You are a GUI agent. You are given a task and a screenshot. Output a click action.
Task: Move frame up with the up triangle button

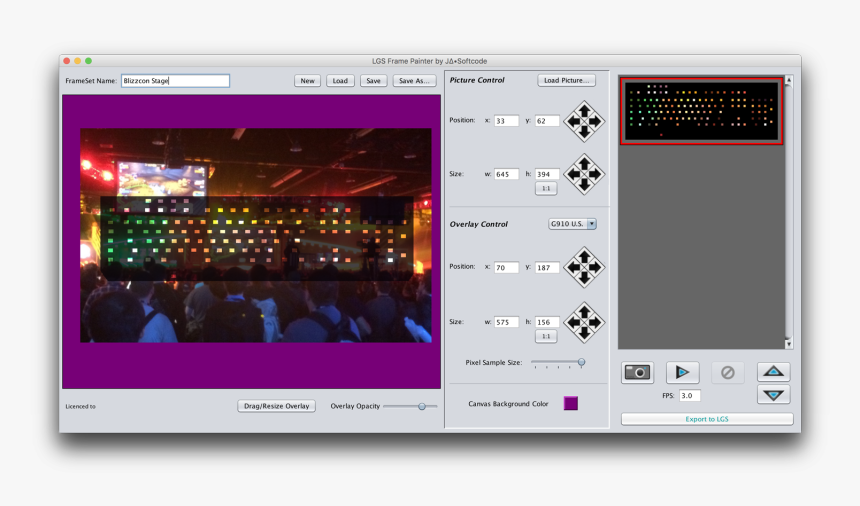point(773,372)
